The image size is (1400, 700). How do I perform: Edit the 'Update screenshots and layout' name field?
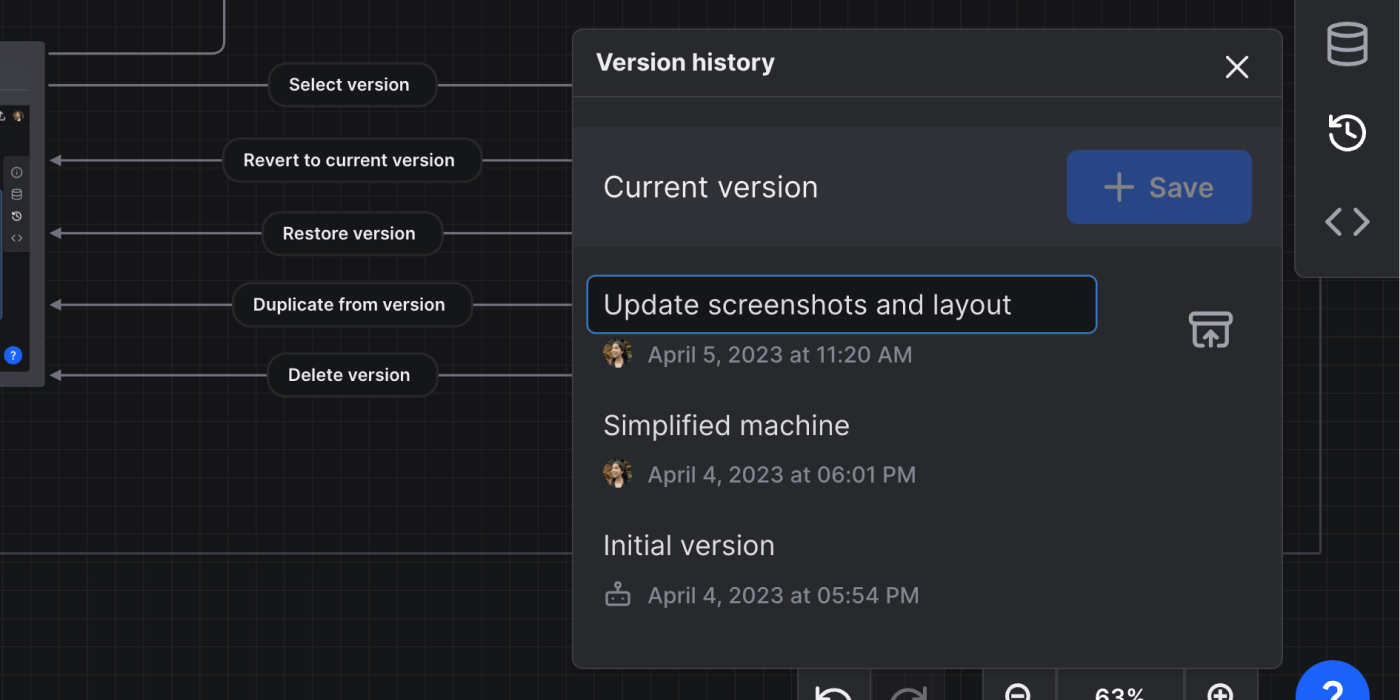(x=841, y=305)
